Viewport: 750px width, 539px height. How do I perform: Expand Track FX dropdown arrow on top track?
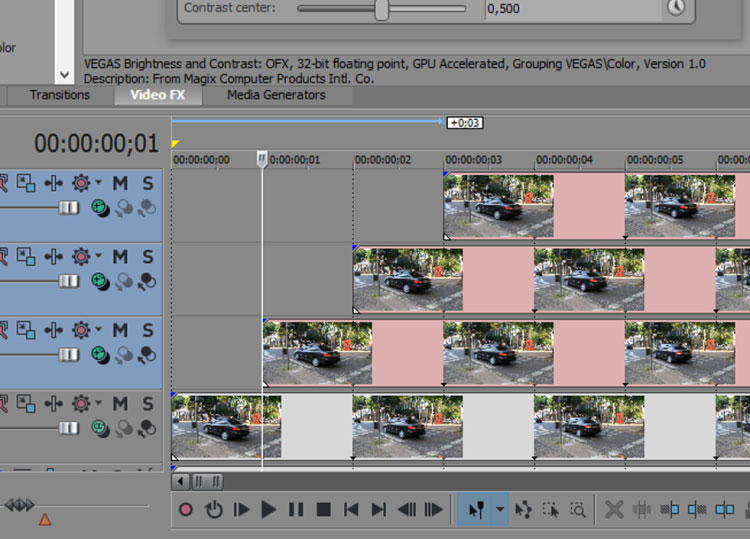[98, 182]
